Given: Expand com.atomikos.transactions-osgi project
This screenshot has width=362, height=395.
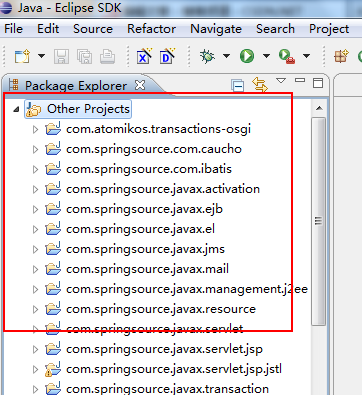Looking at the screenshot, I should point(35,129).
